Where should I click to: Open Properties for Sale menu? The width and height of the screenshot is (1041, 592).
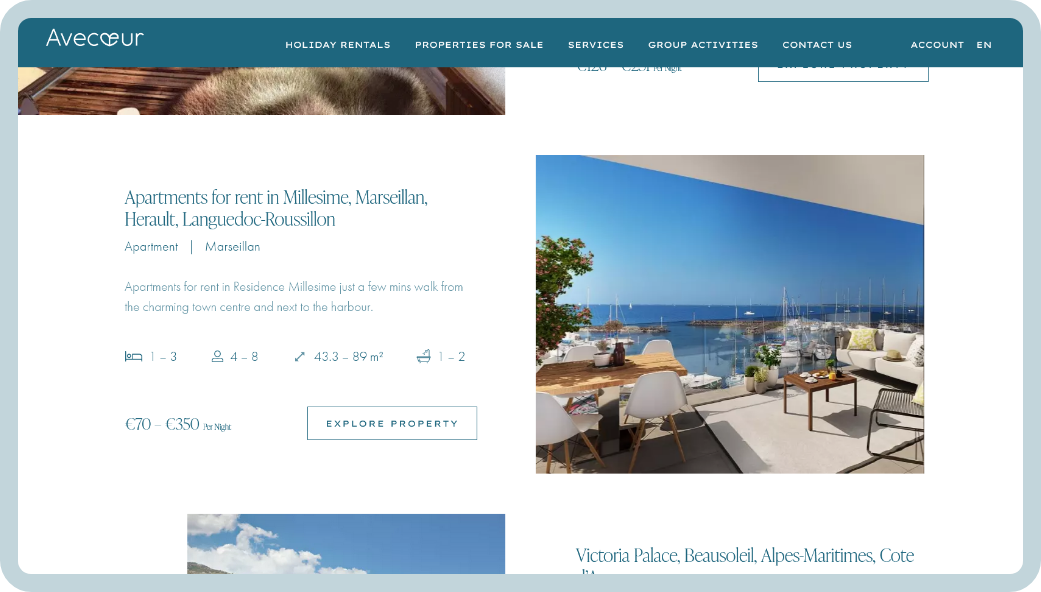coord(479,45)
